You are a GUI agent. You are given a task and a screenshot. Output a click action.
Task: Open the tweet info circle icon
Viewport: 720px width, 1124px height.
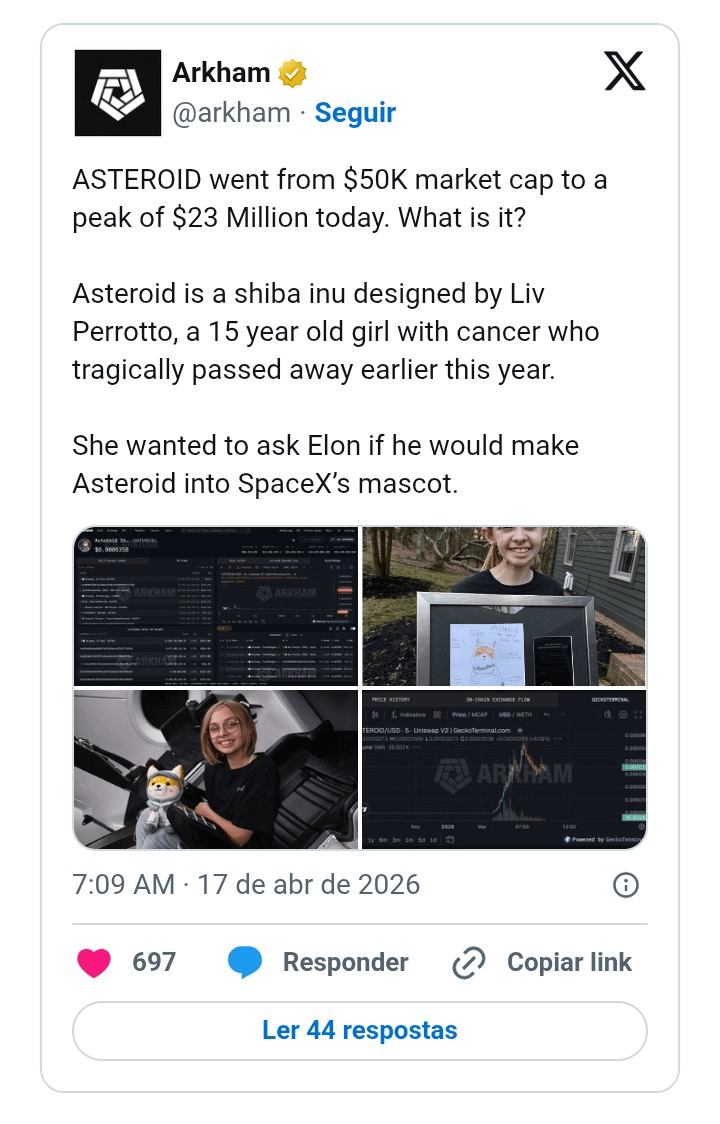(x=625, y=885)
